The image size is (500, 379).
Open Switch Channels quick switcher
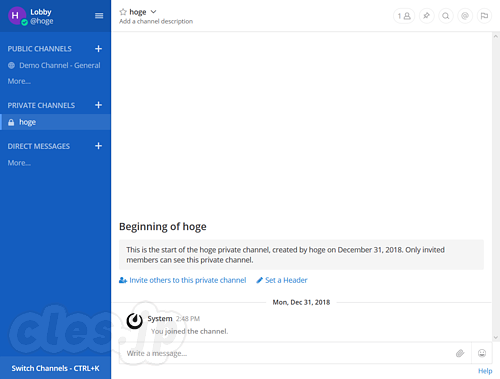[x=55, y=368]
